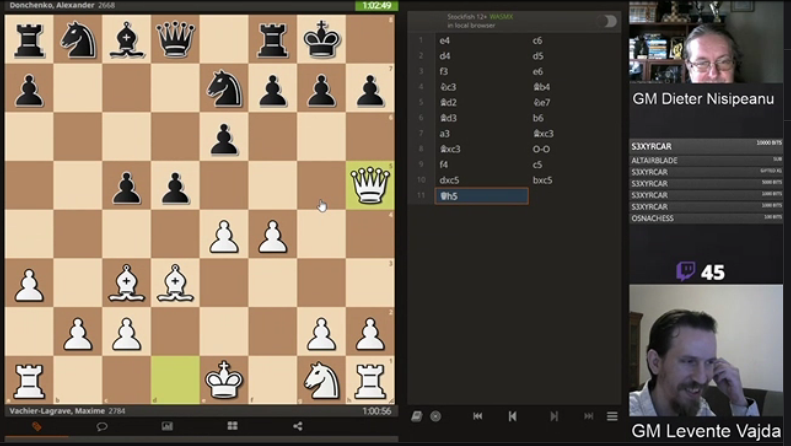Click player name Vachier-Lagrave, Maxime
The width and height of the screenshot is (791, 446).
click(x=57, y=411)
